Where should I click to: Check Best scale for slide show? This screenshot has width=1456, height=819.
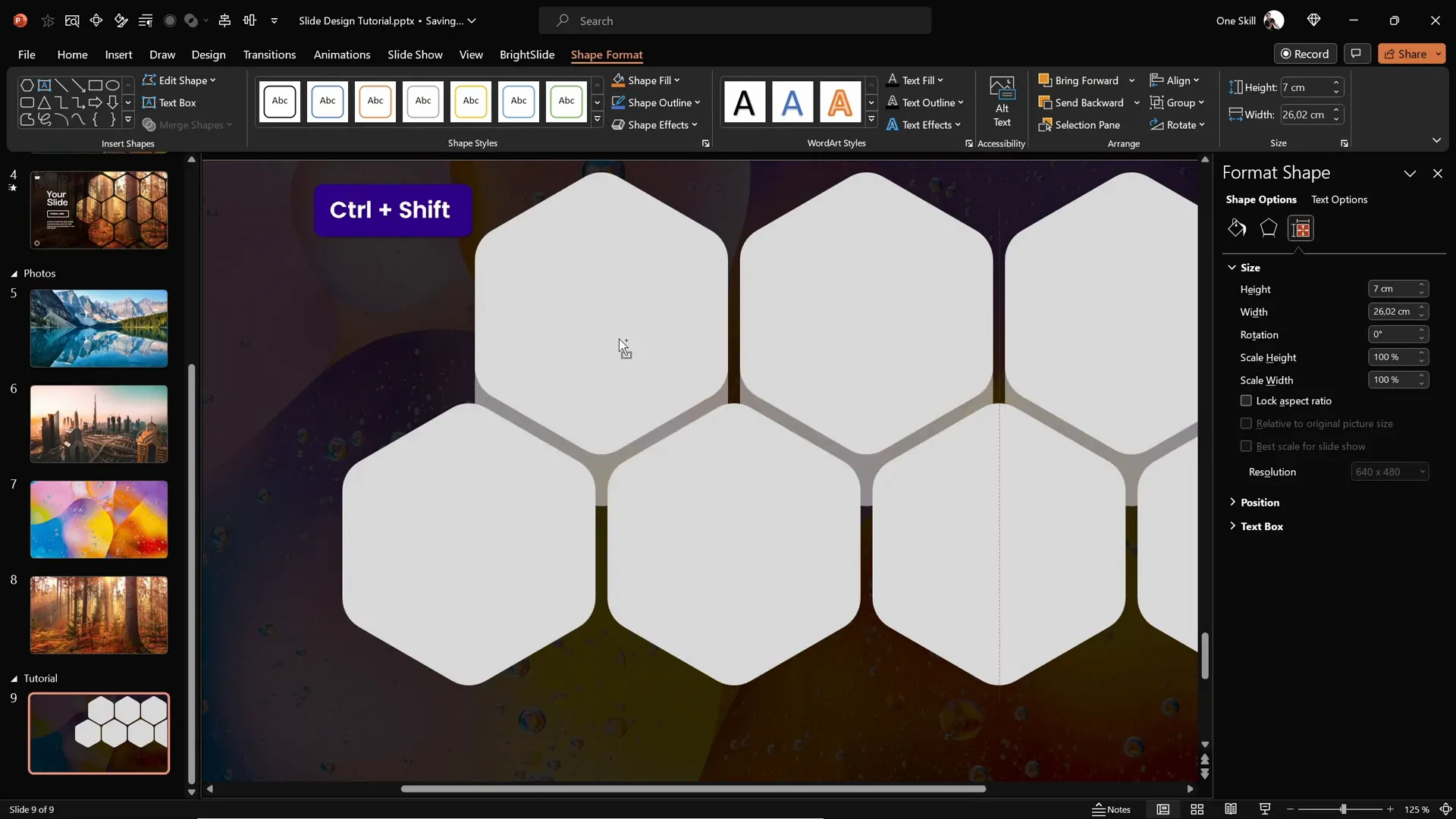point(1247,446)
